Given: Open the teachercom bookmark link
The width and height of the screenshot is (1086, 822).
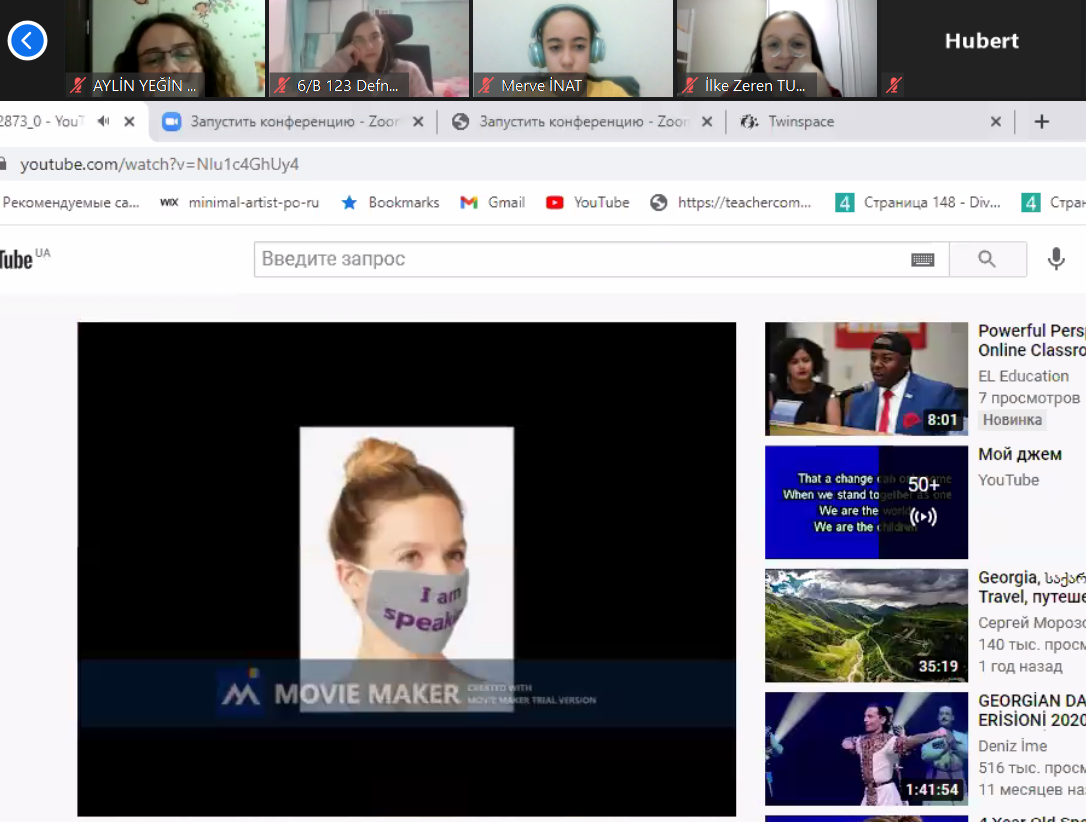Looking at the screenshot, I should [731, 202].
